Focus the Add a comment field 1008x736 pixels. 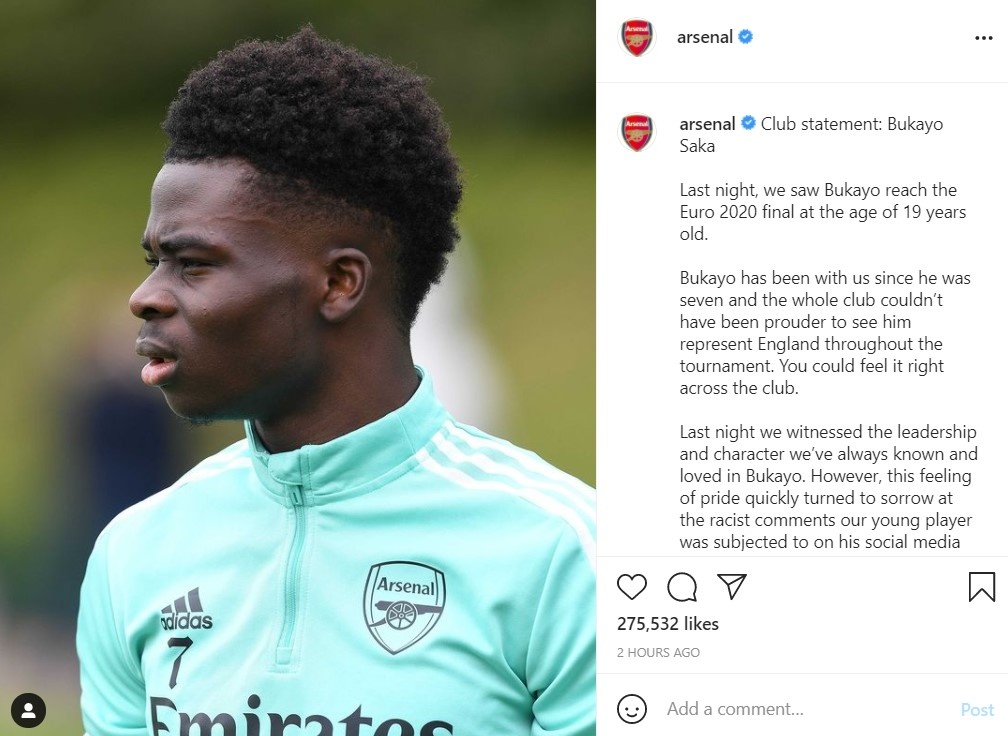pos(807,709)
